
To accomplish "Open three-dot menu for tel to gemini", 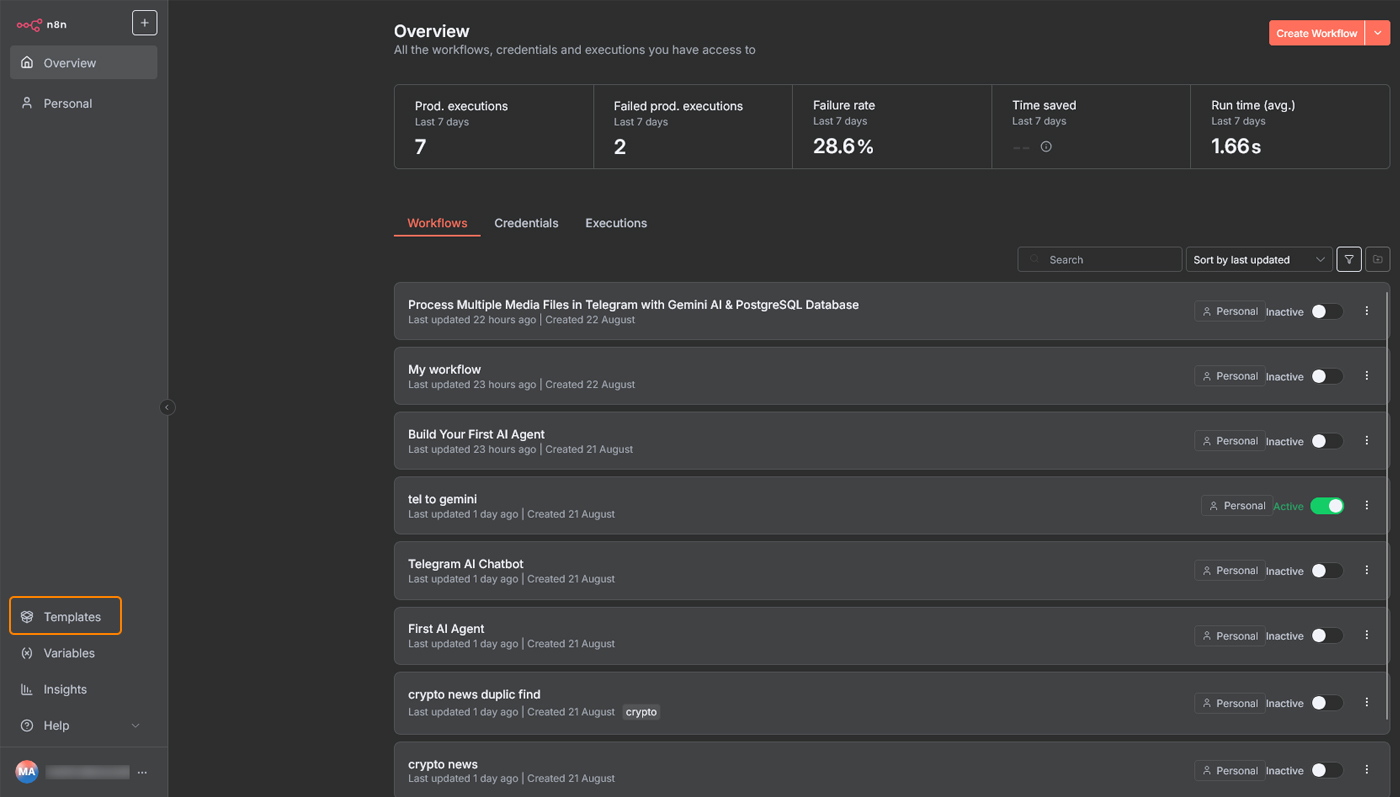I will point(1367,506).
